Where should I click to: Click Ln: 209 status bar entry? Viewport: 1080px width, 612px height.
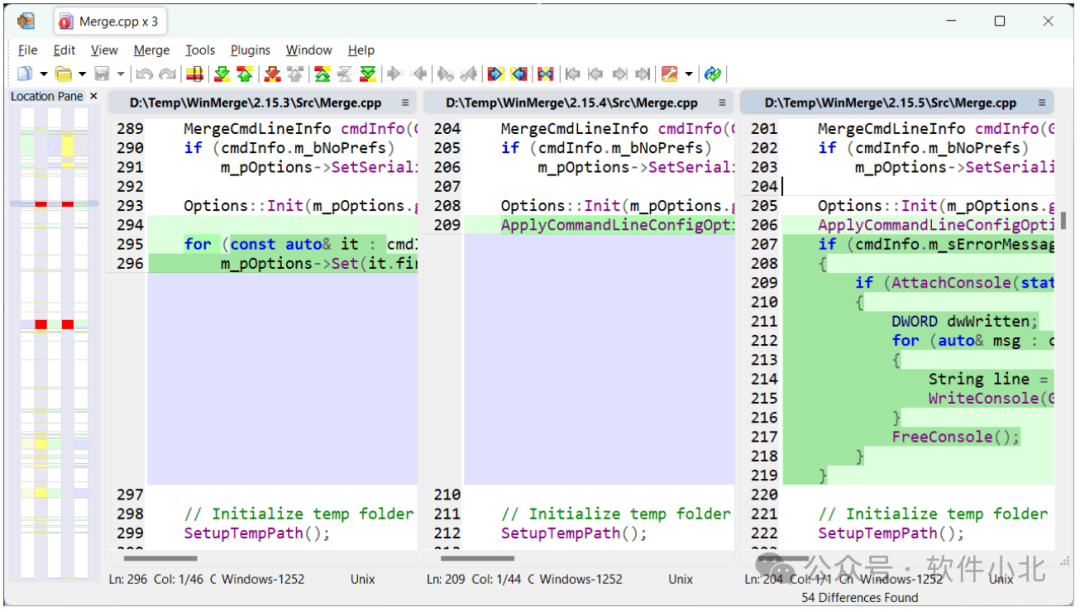tap(446, 579)
